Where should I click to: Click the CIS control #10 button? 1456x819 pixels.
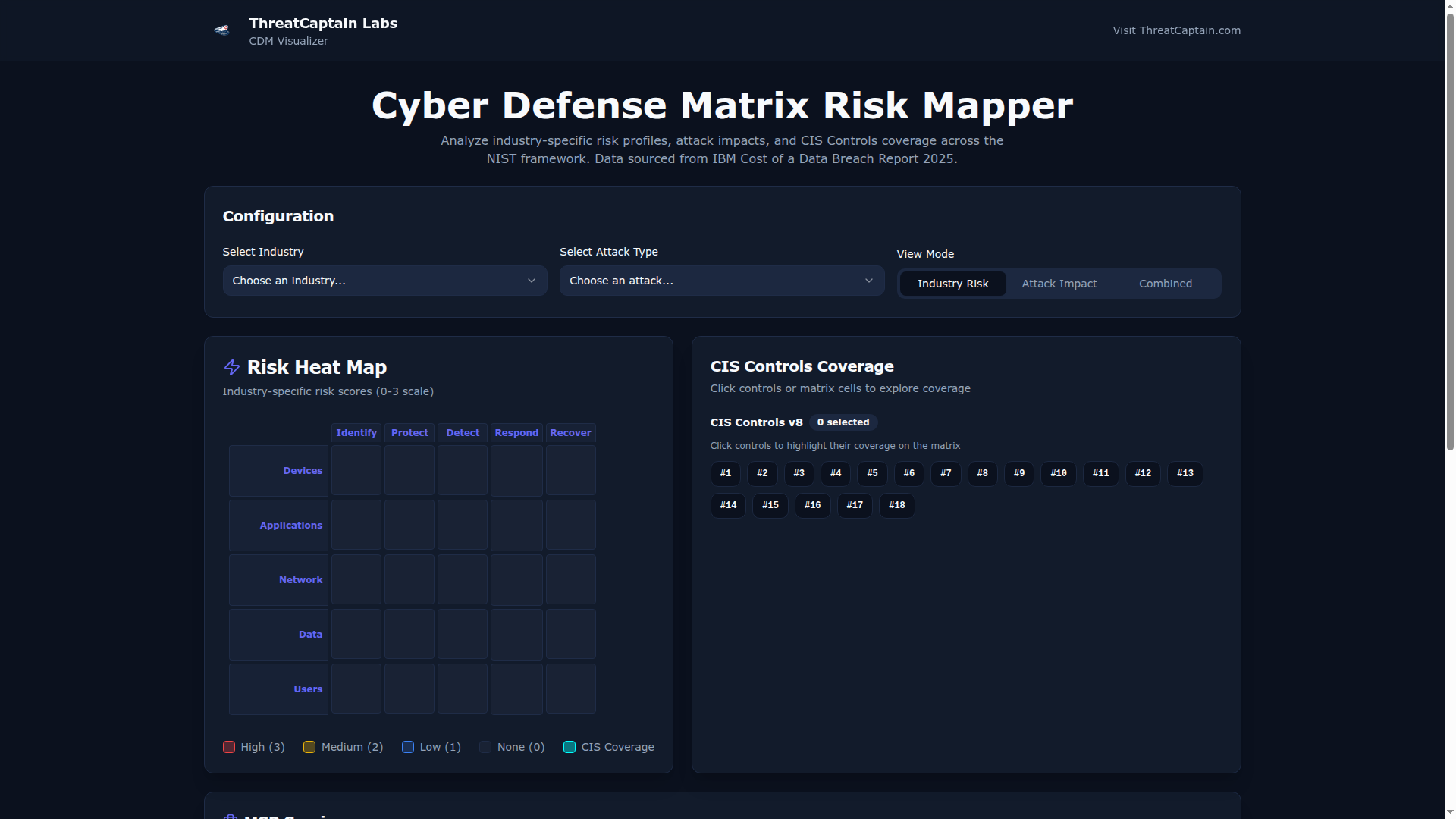pos(1058,474)
